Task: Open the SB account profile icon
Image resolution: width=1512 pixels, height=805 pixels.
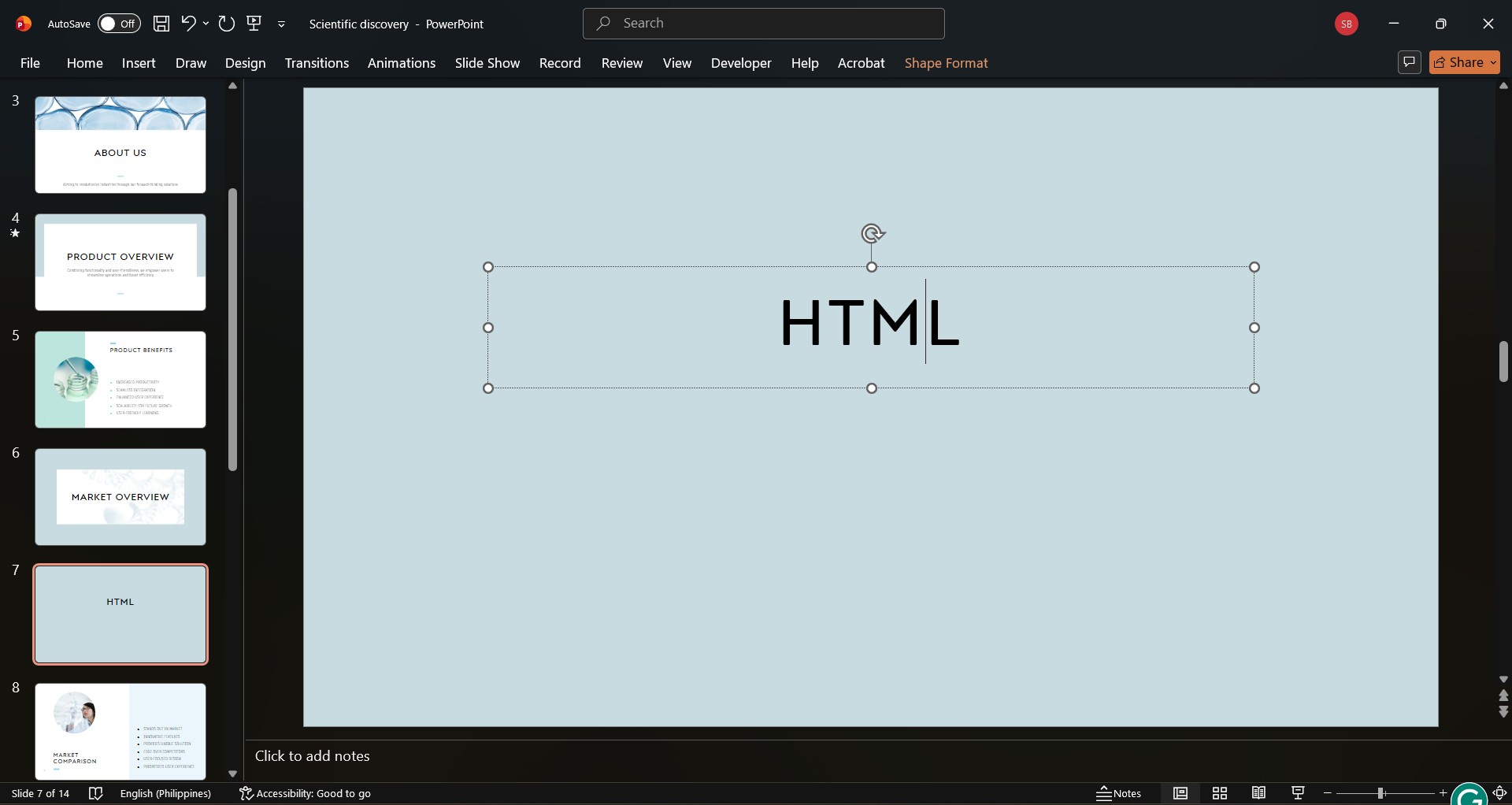Action: tap(1346, 24)
